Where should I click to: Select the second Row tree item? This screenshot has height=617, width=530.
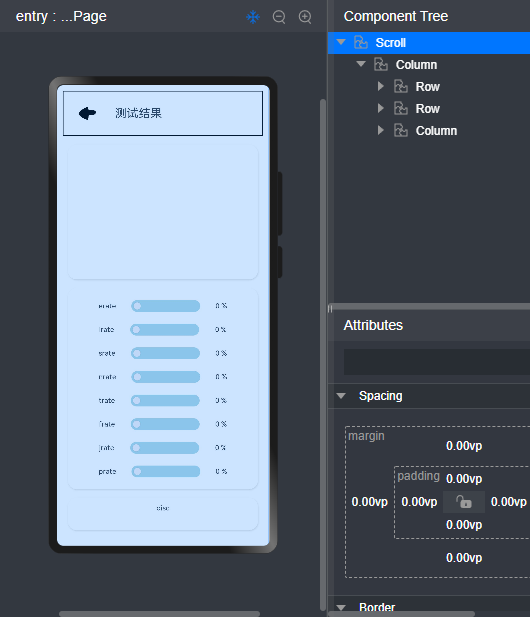pos(429,109)
